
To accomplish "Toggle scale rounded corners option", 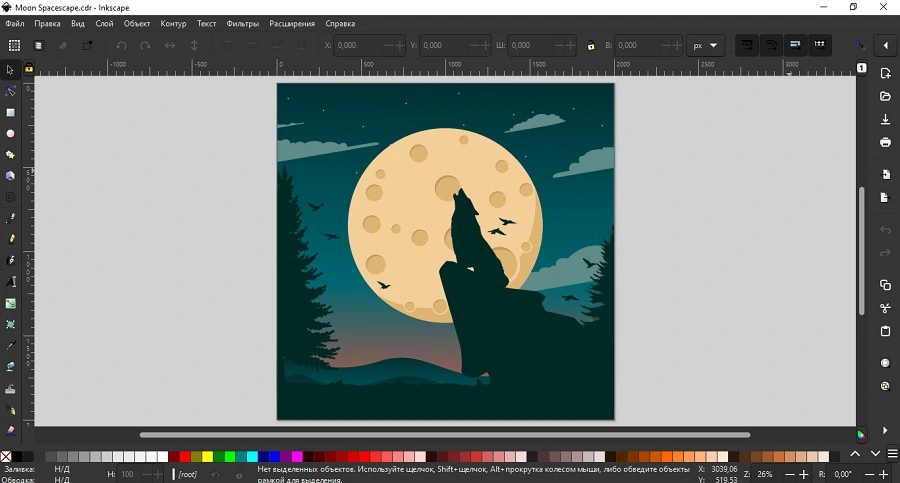I will tap(771, 45).
